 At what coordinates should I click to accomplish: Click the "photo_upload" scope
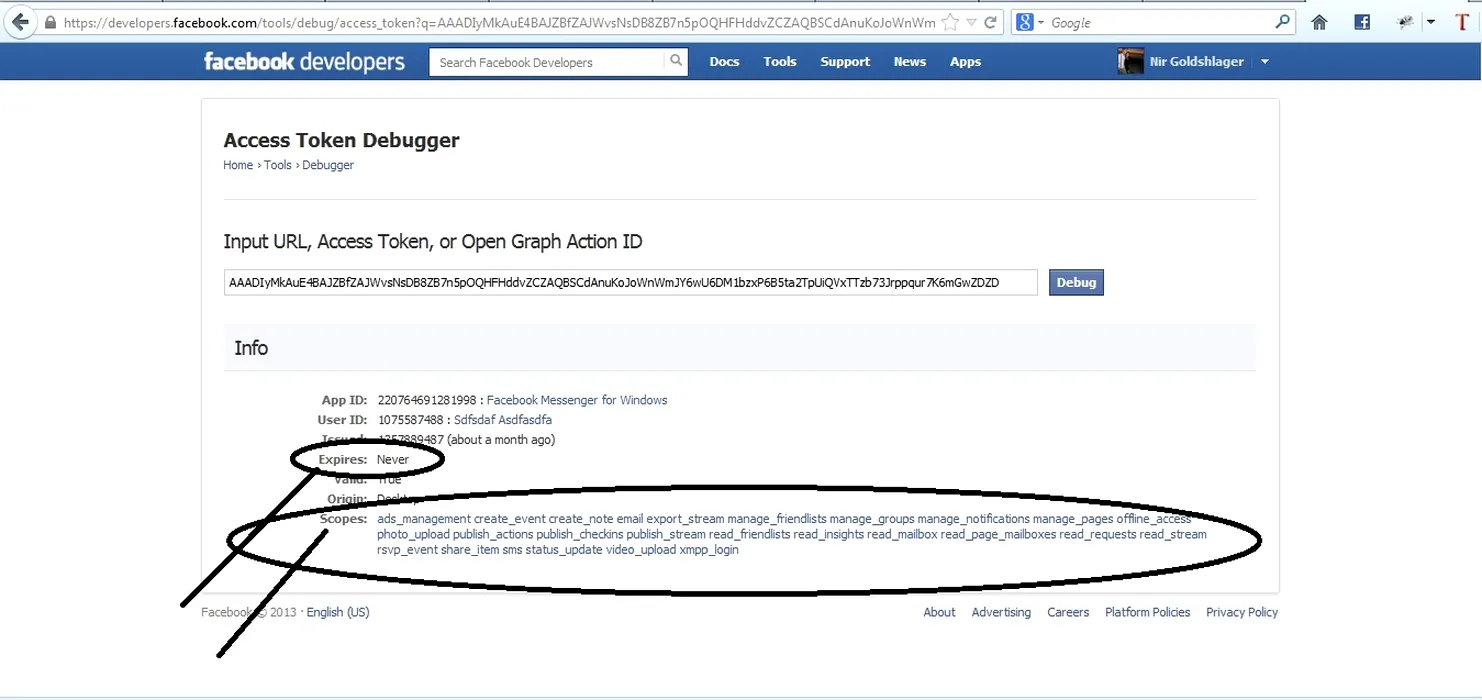pyautogui.click(x=413, y=535)
